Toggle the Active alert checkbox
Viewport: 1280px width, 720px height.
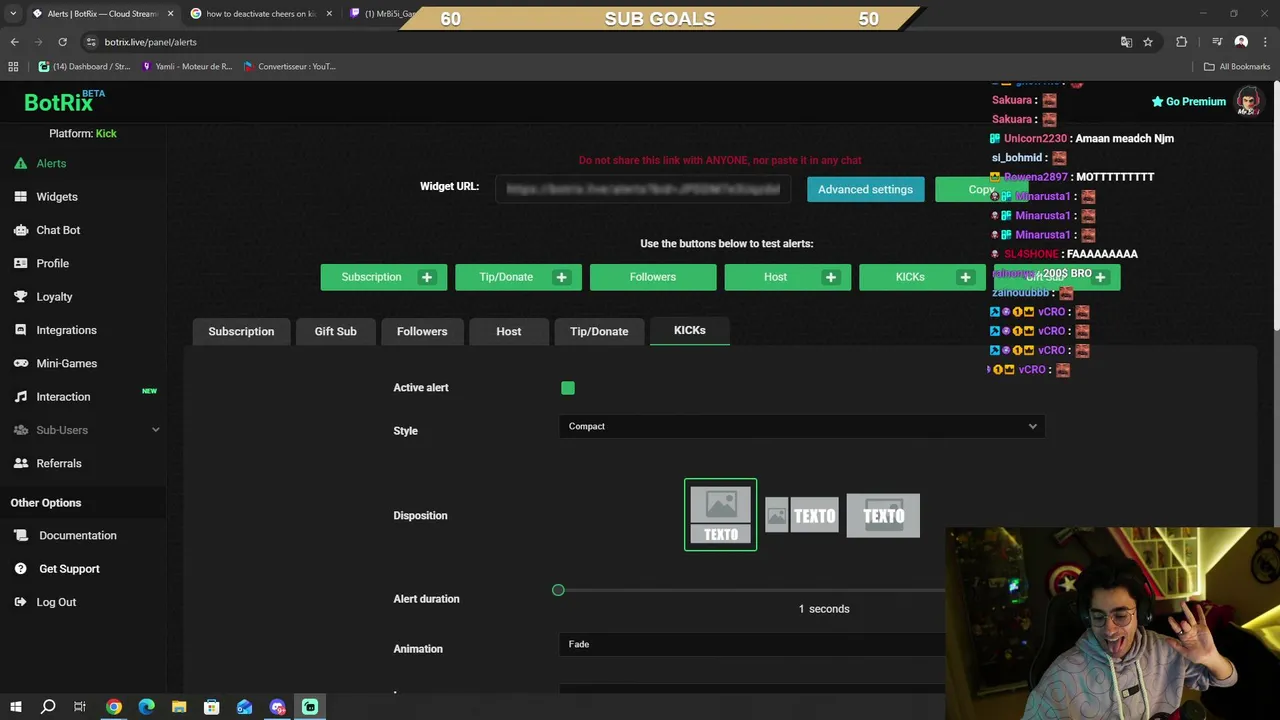(568, 388)
